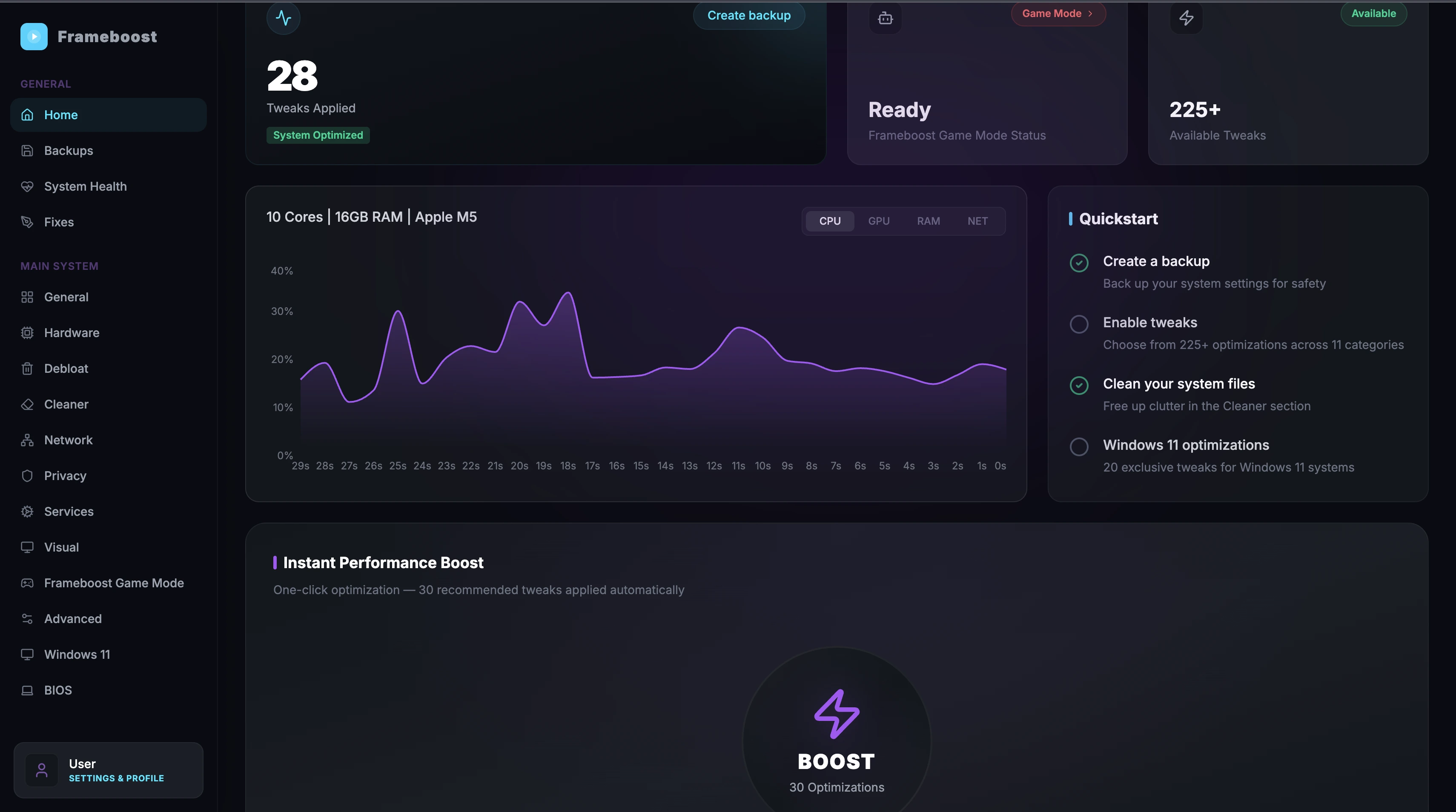Click the Debloat trash icon
1456x812 pixels.
[27, 369]
